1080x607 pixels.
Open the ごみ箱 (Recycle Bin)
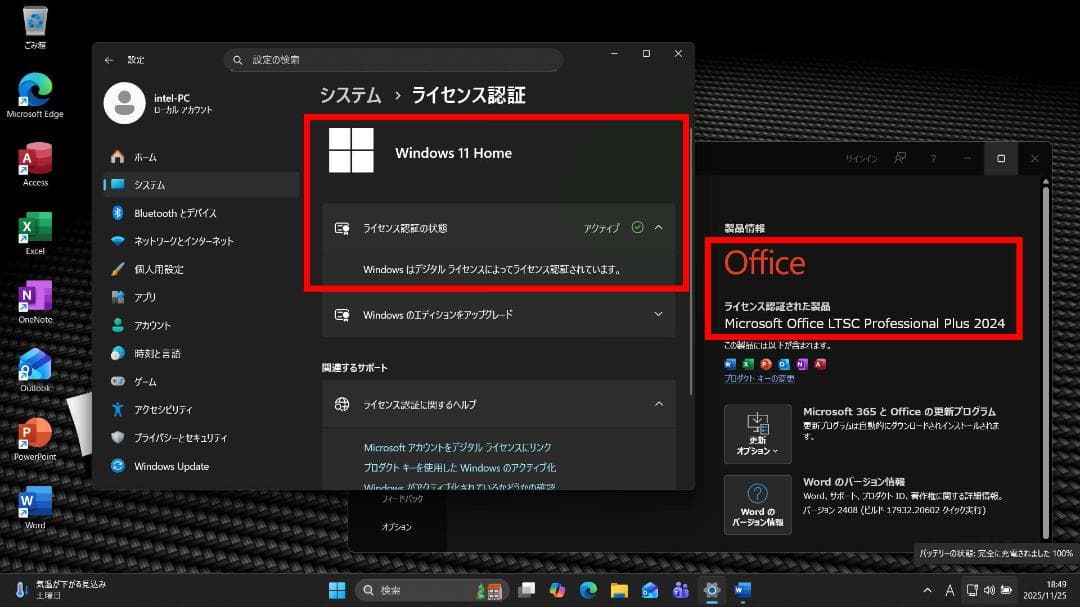[35, 20]
